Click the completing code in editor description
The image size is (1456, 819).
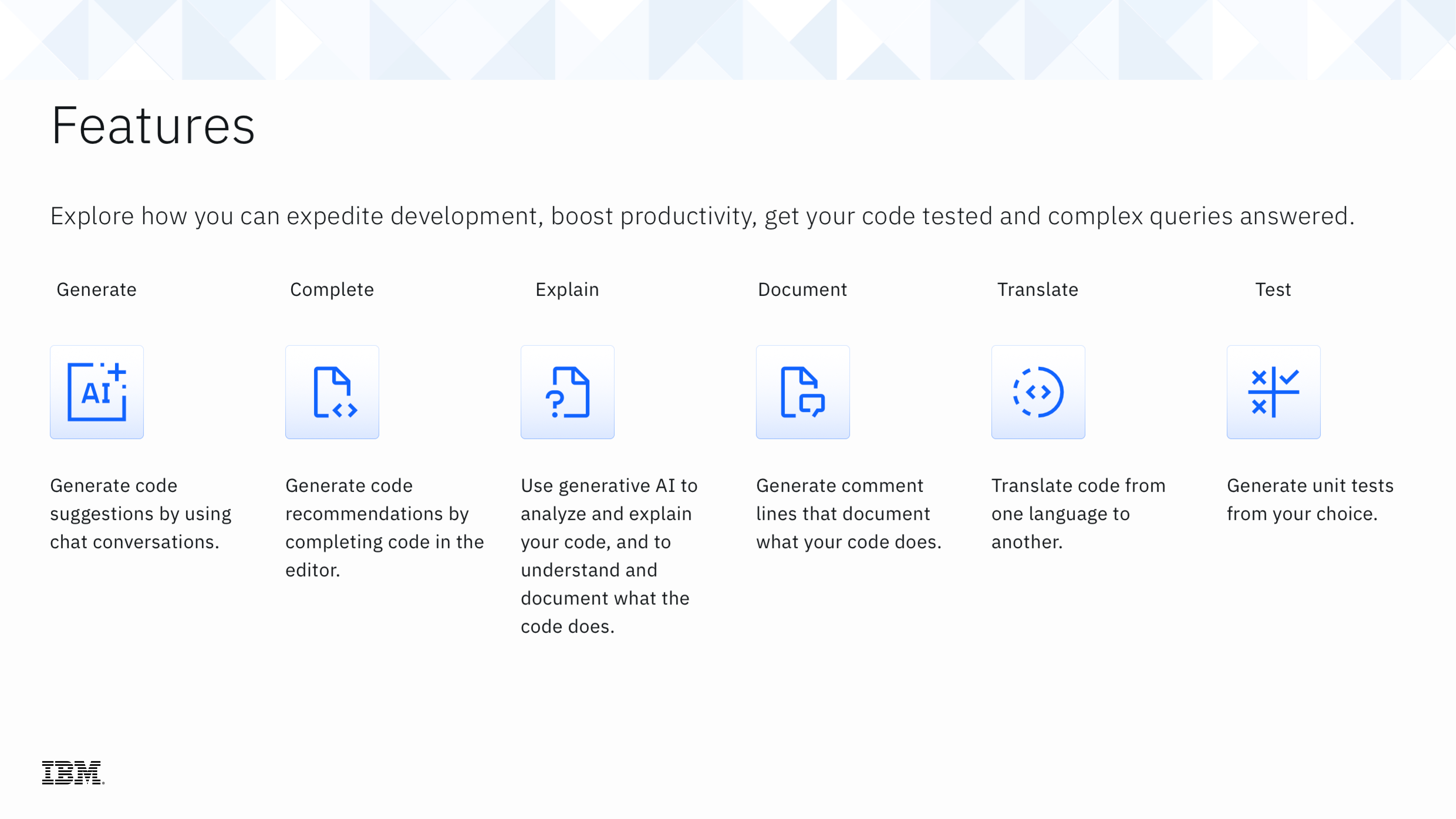click(384, 527)
